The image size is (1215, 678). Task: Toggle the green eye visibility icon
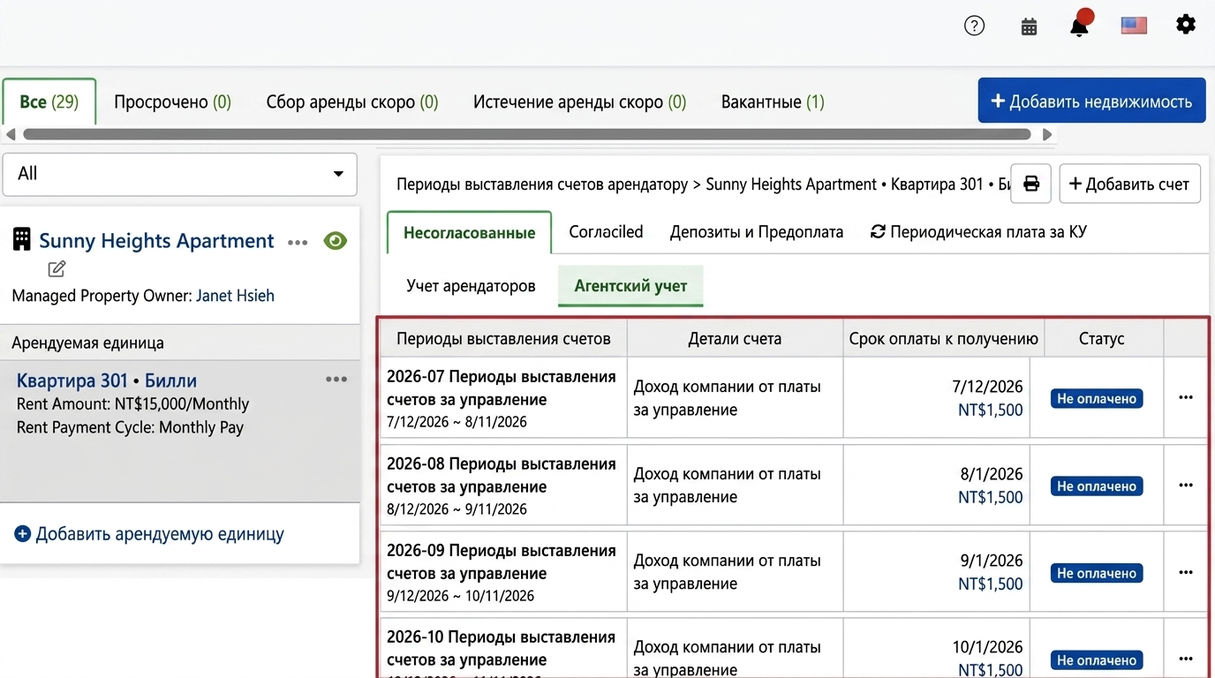pyautogui.click(x=335, y=241)
